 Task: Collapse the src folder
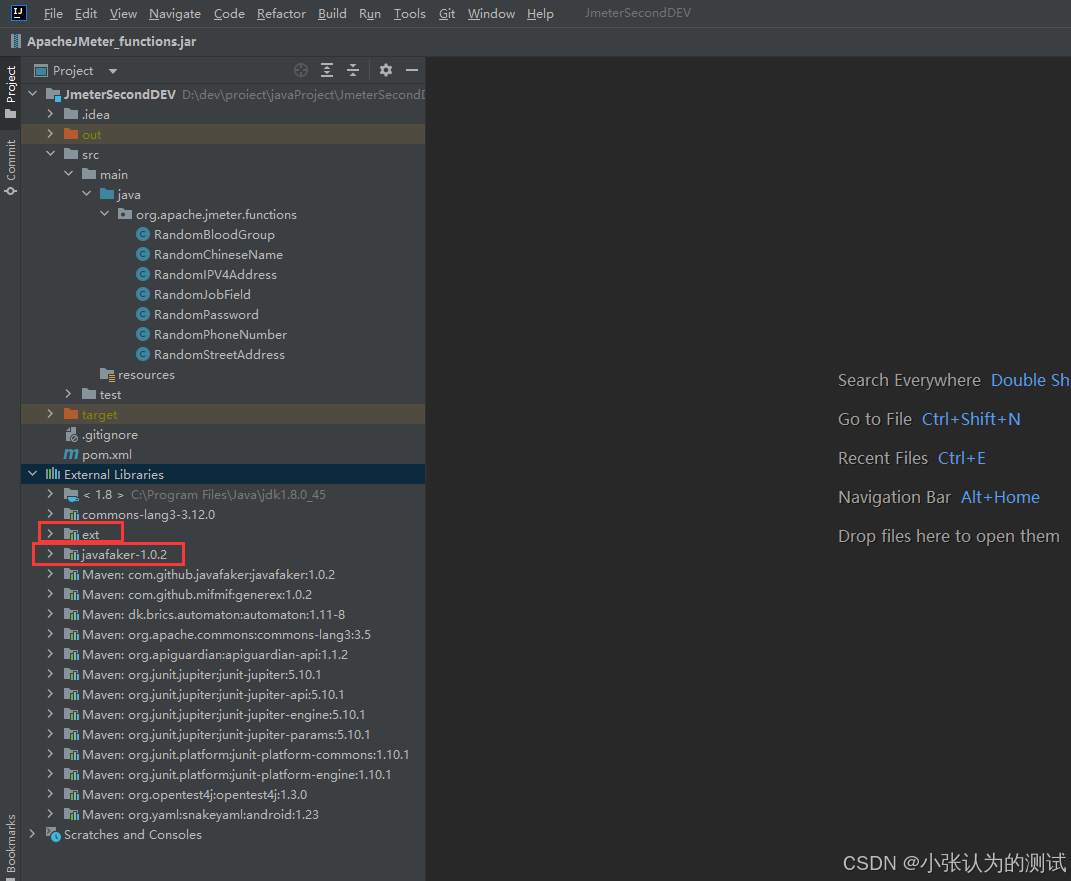pyautogui.click(x=51, y=154)
